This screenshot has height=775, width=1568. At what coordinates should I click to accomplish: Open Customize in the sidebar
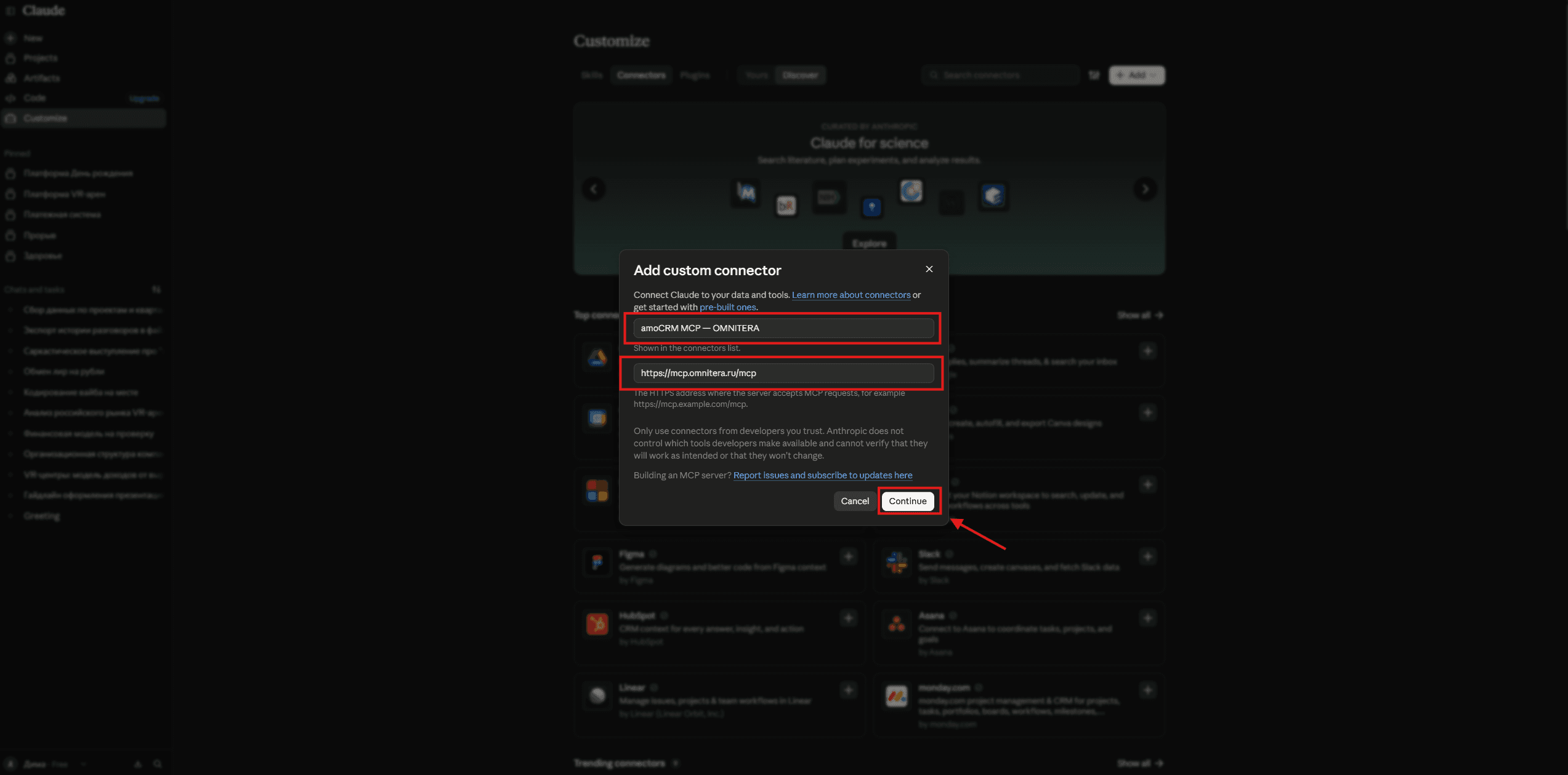(84, 118)
